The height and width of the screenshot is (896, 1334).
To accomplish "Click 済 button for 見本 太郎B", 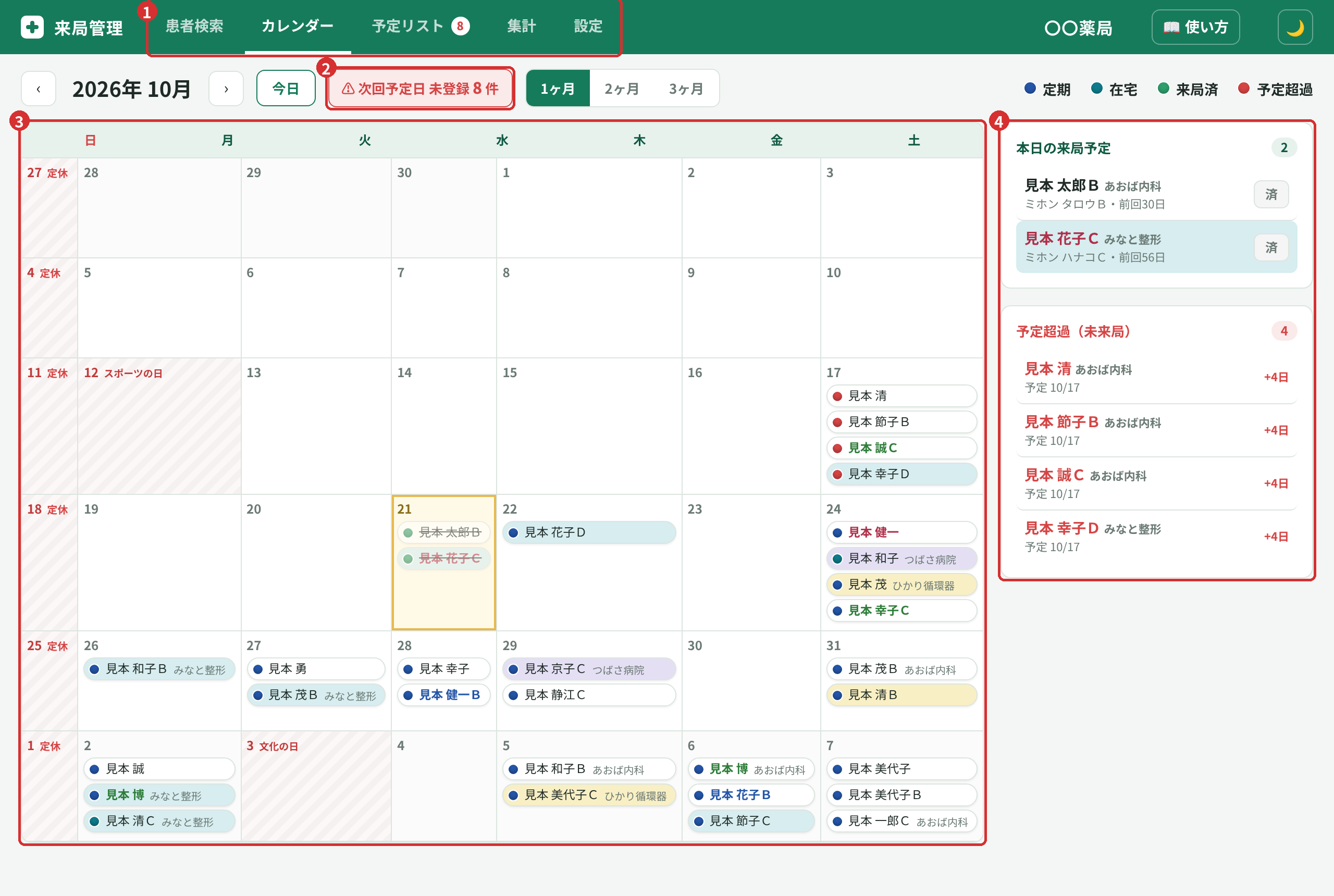I will click(x=1270, y=194).
